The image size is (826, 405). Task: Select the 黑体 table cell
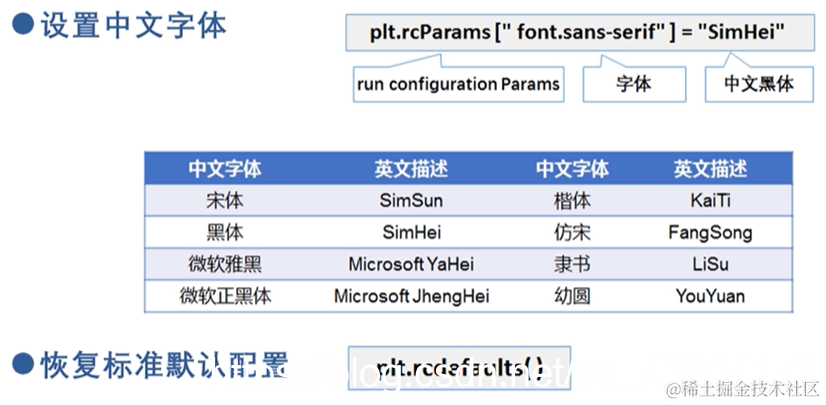225,232
